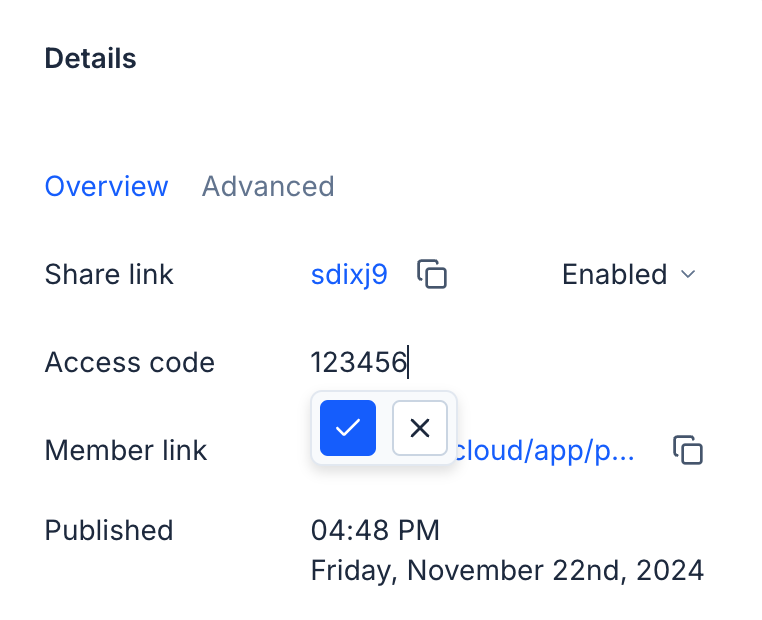Screen dimensions: 762x620
Task: Cancel access code edit with X
Action: 420,428
